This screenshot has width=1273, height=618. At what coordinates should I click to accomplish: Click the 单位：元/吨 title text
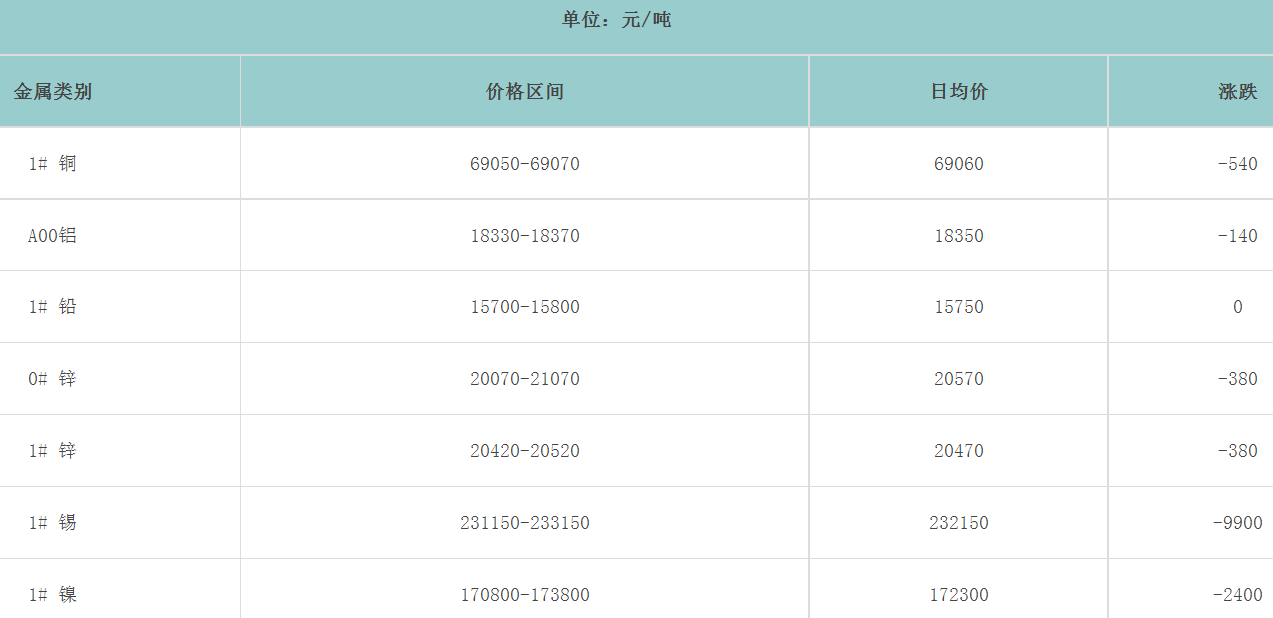(x=617, y=19)
